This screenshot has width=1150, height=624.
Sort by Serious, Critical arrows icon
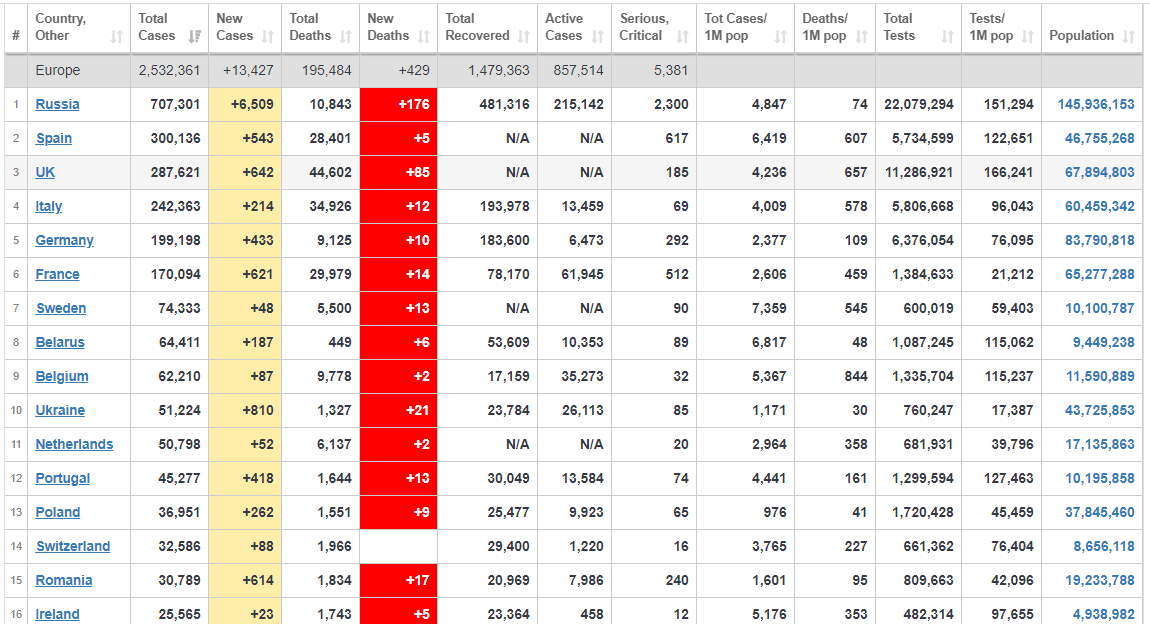coord(682,37)
